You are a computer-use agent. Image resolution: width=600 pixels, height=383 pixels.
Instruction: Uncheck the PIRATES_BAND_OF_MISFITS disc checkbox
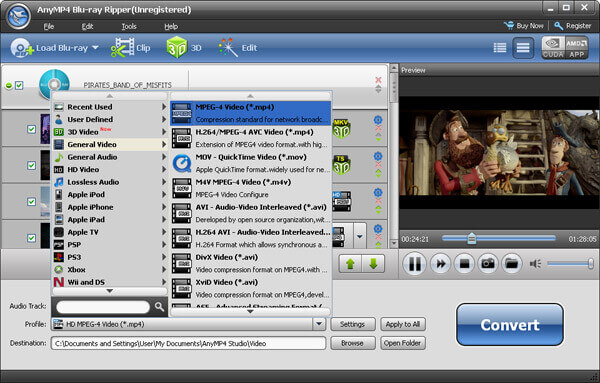tap(19, 85)
